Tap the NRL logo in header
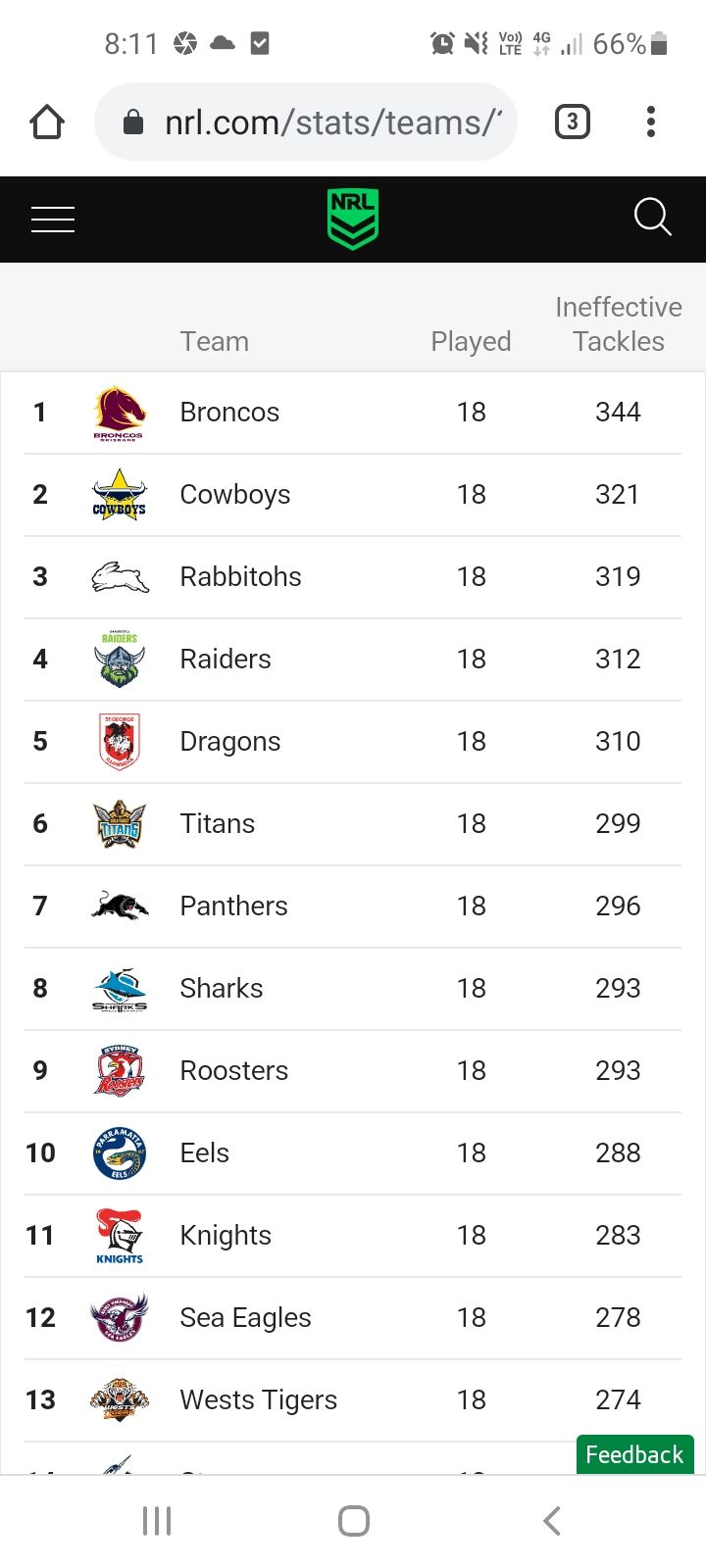The width and height of the screenshot is (706, 1568). coord(352,219)
